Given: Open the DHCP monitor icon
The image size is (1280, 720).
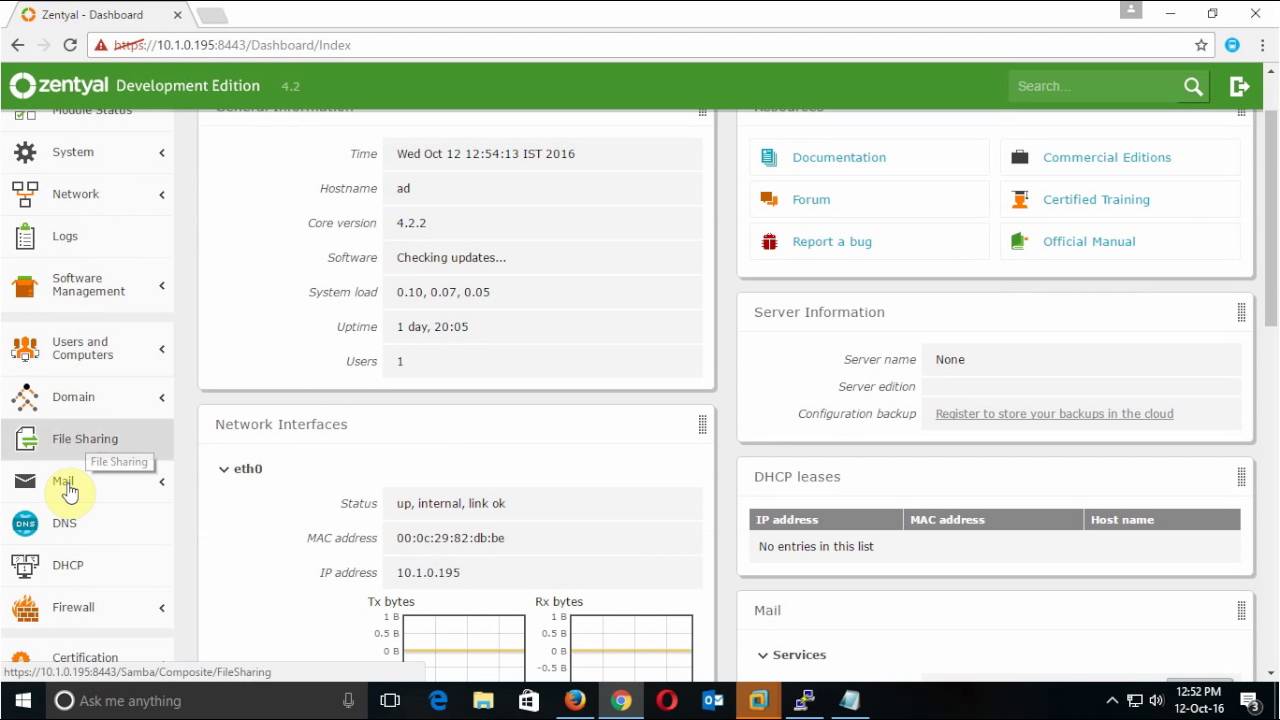Looking at the screenshot, I should 25,565.
